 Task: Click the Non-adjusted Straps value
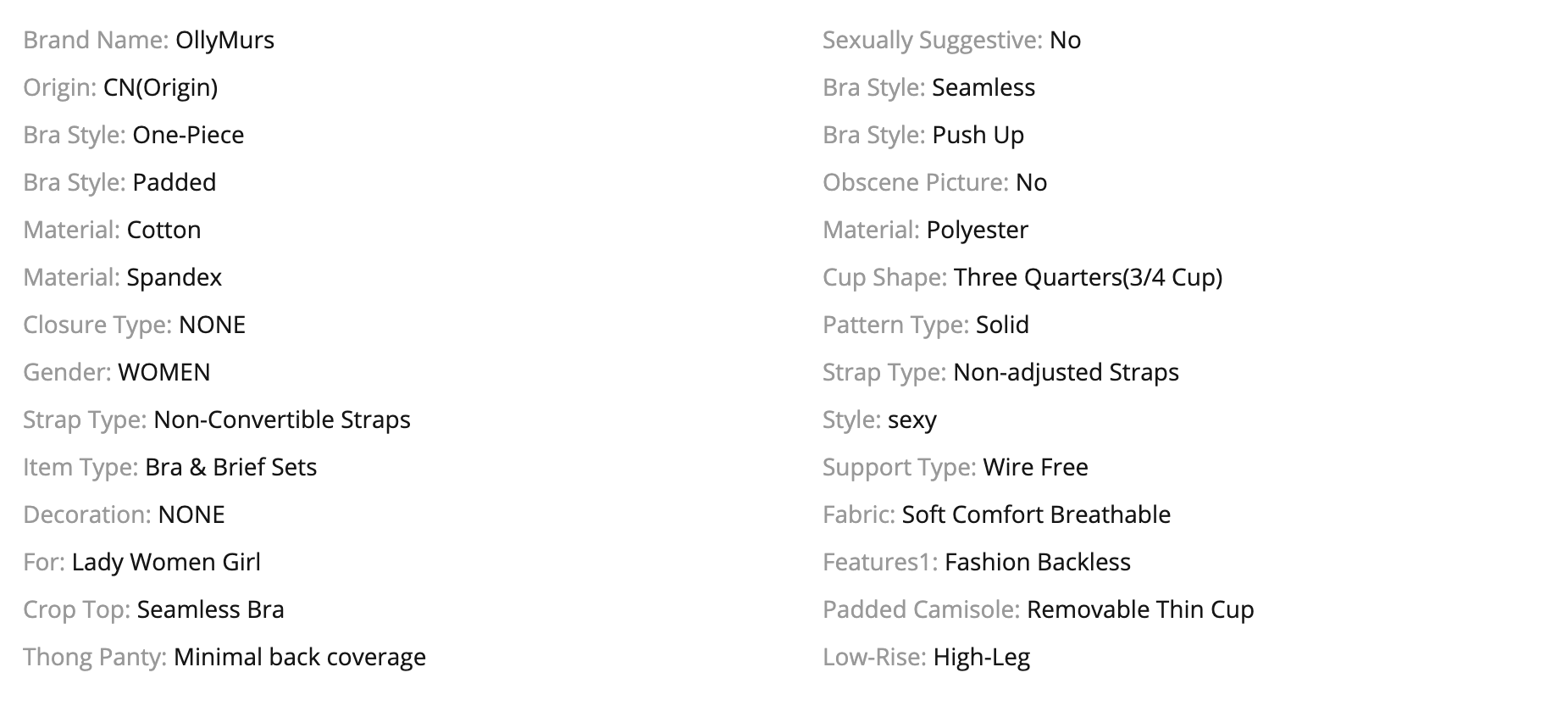[1066, 373]
